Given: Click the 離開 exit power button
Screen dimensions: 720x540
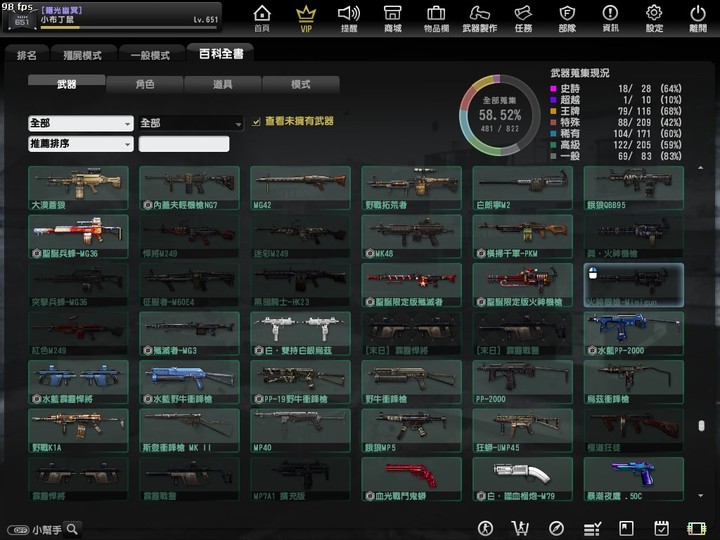Looking at the screenshot, I should [698, 18].
